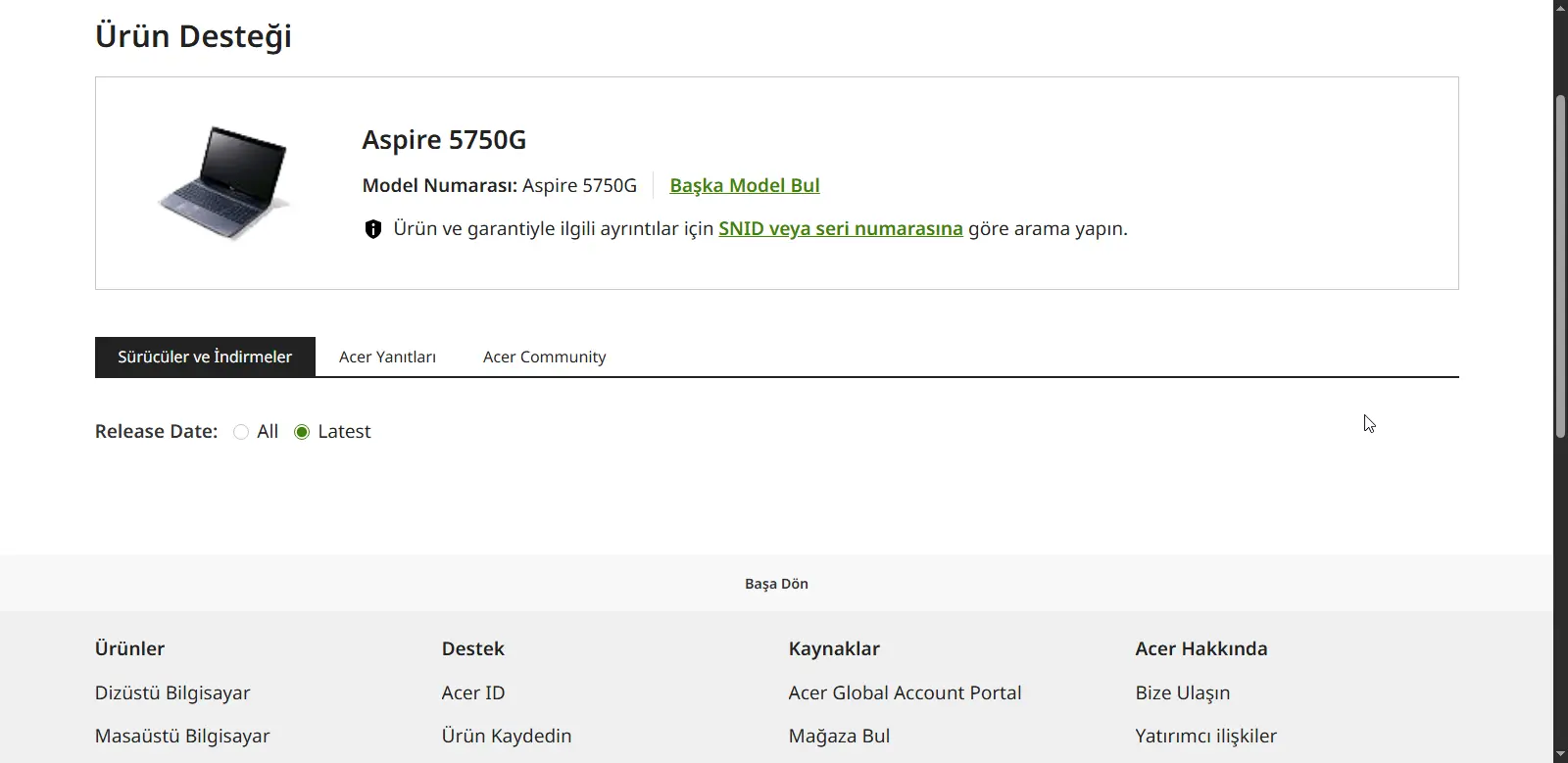Click the Aspire 5750G laptop thumbnail image
The height and width of the screenshot is (763, 1568).
[224, 183]
